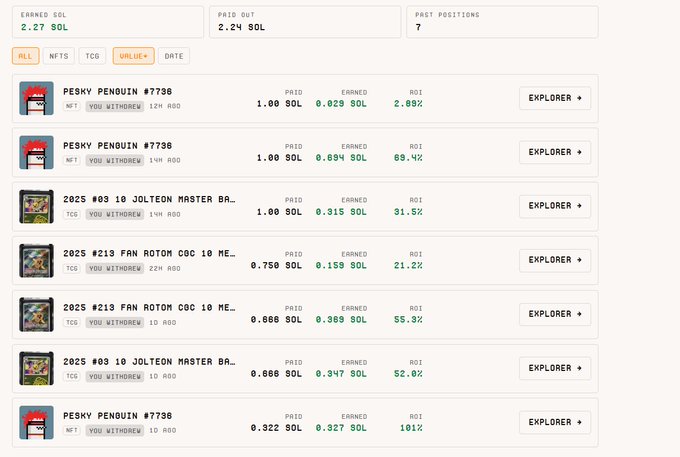Click 'Pesky Penguin #7736' title with 101% ROI
680x457 pixels.
118,416
